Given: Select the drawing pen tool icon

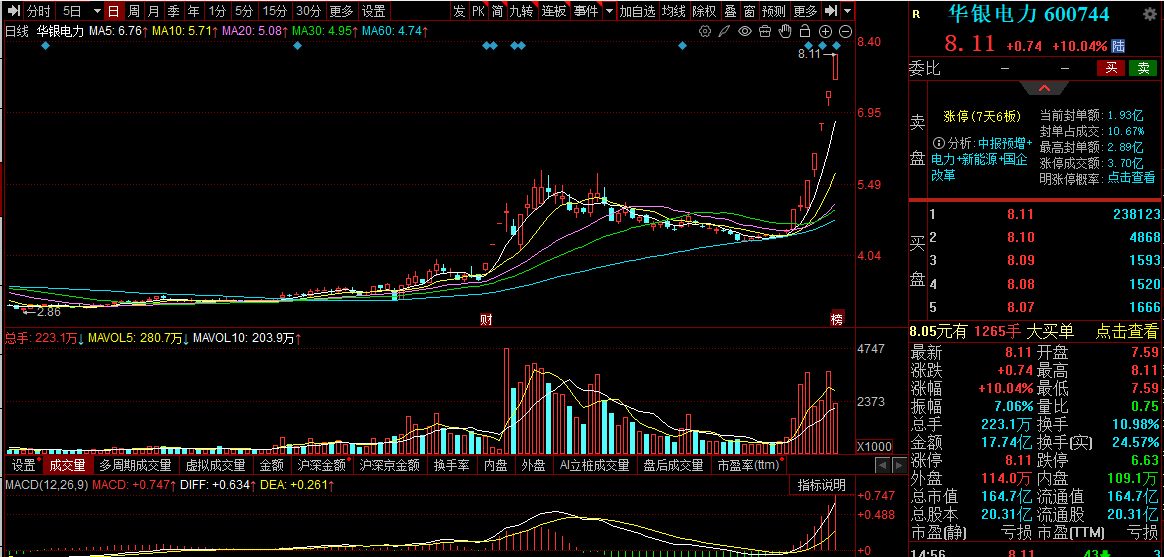Looking at the screenshot, I should 725,31.
